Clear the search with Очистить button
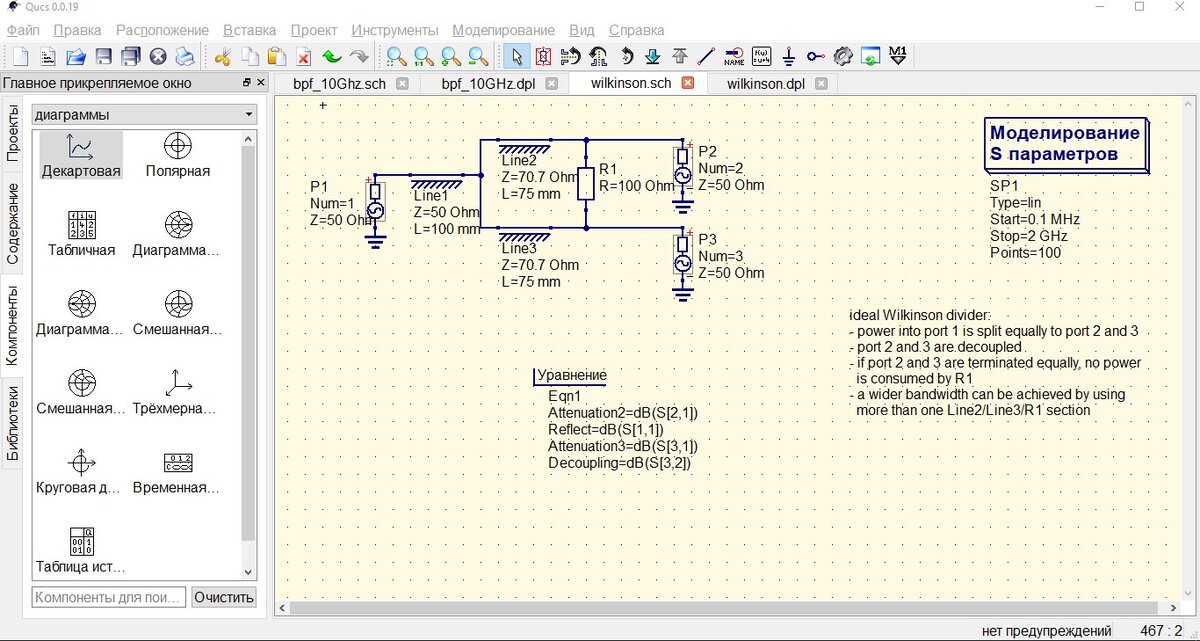This screenshot has width=1200, height=641. coord(224,597)
